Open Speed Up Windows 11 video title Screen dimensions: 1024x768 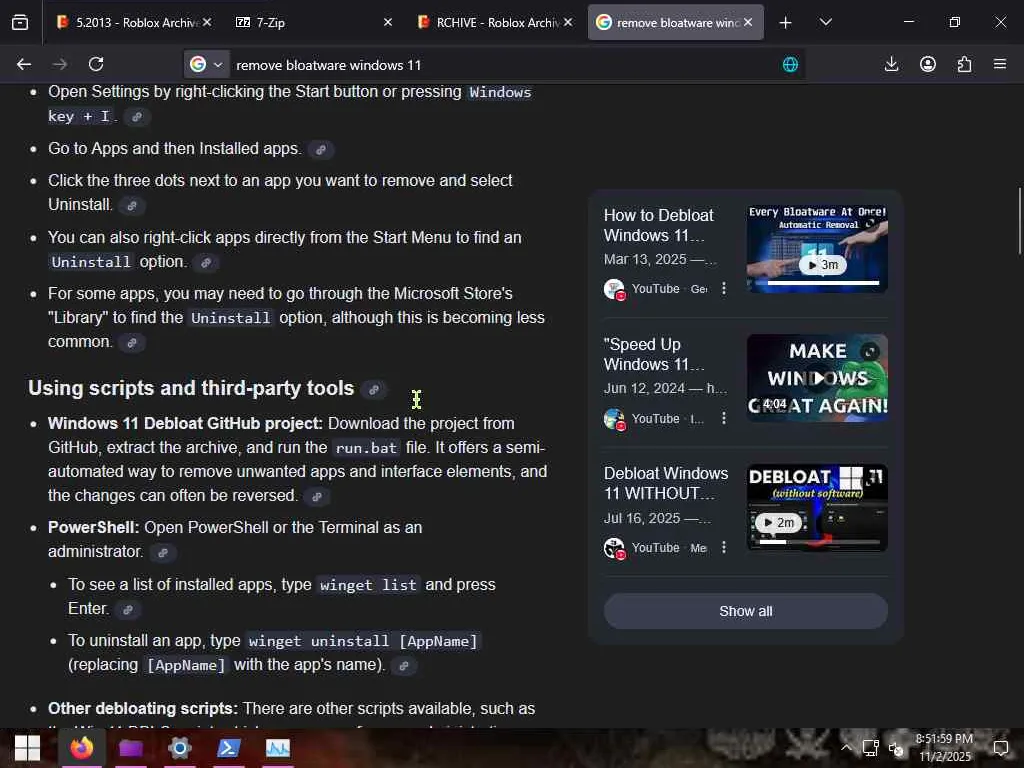(654, 354)
